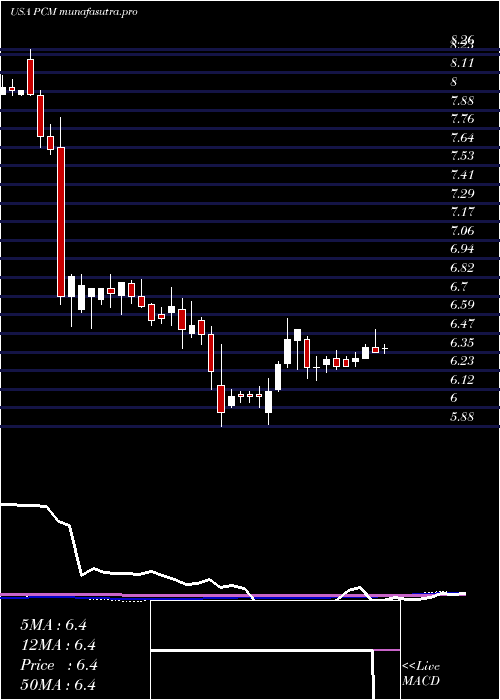Click the 7.88 price axis label

pyautogui.click(x=462, y=100)
